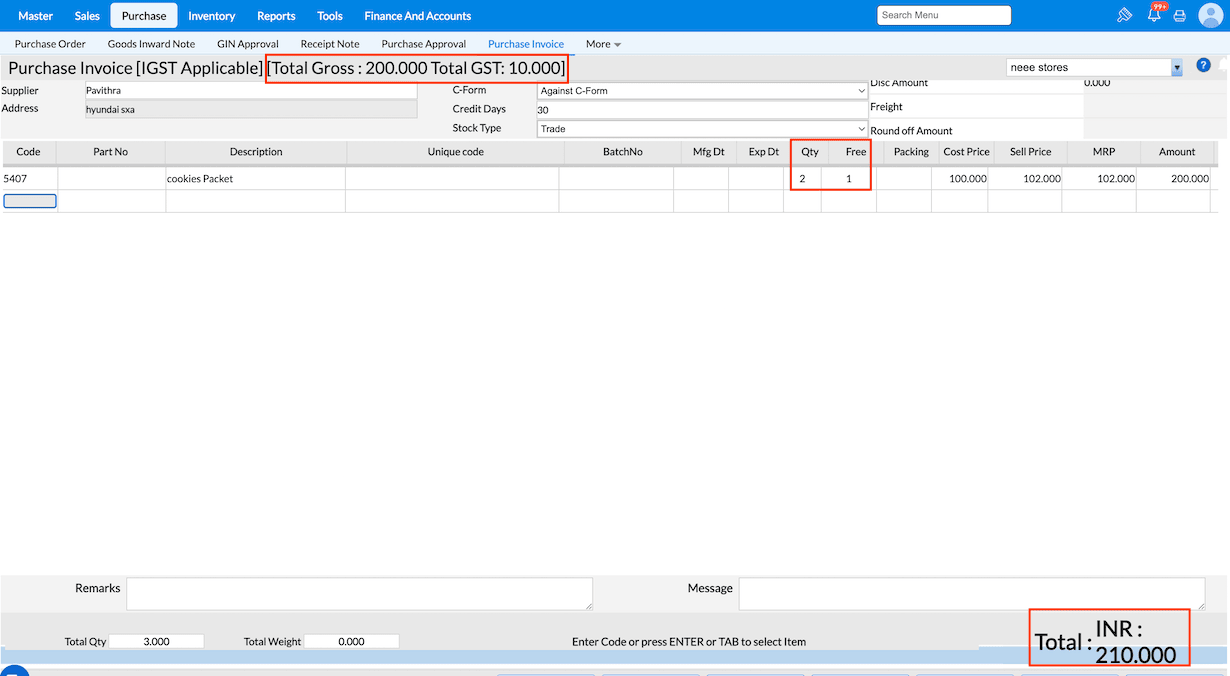The image size is (1230, 676).
Task: Click the Round off Amount label
Action: [x=911, y=131]
